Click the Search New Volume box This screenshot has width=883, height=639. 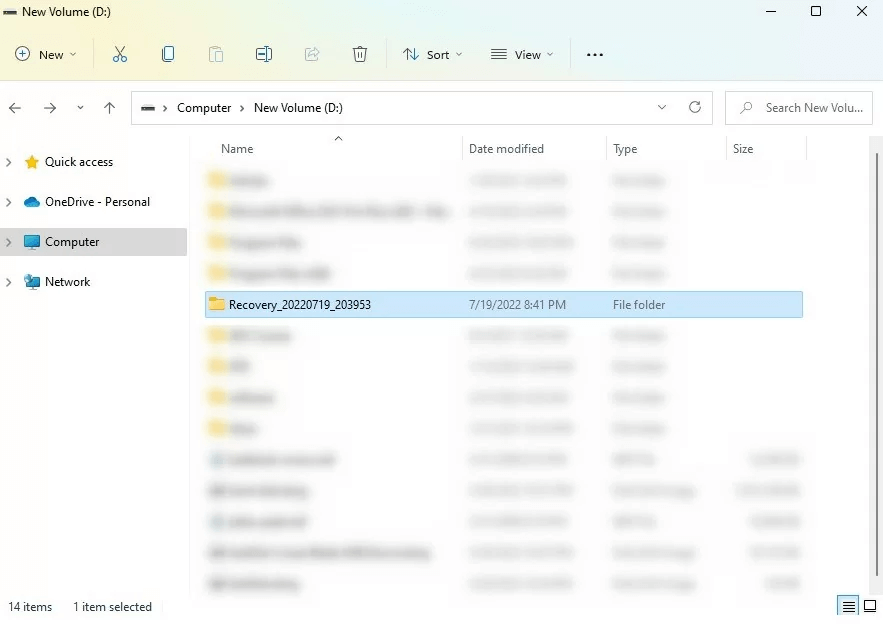[798, 107]
